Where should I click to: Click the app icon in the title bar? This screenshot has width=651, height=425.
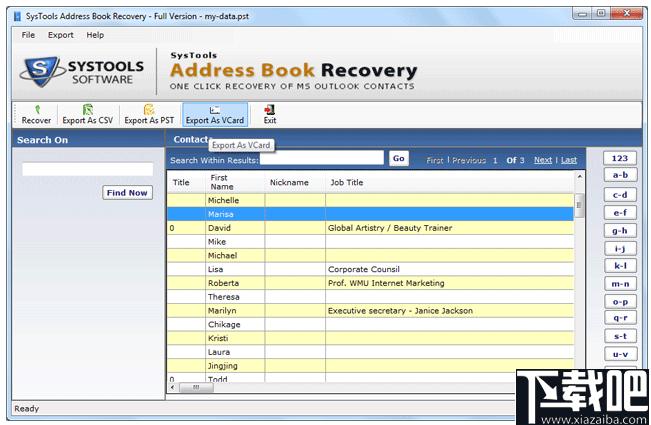point(17,16)
